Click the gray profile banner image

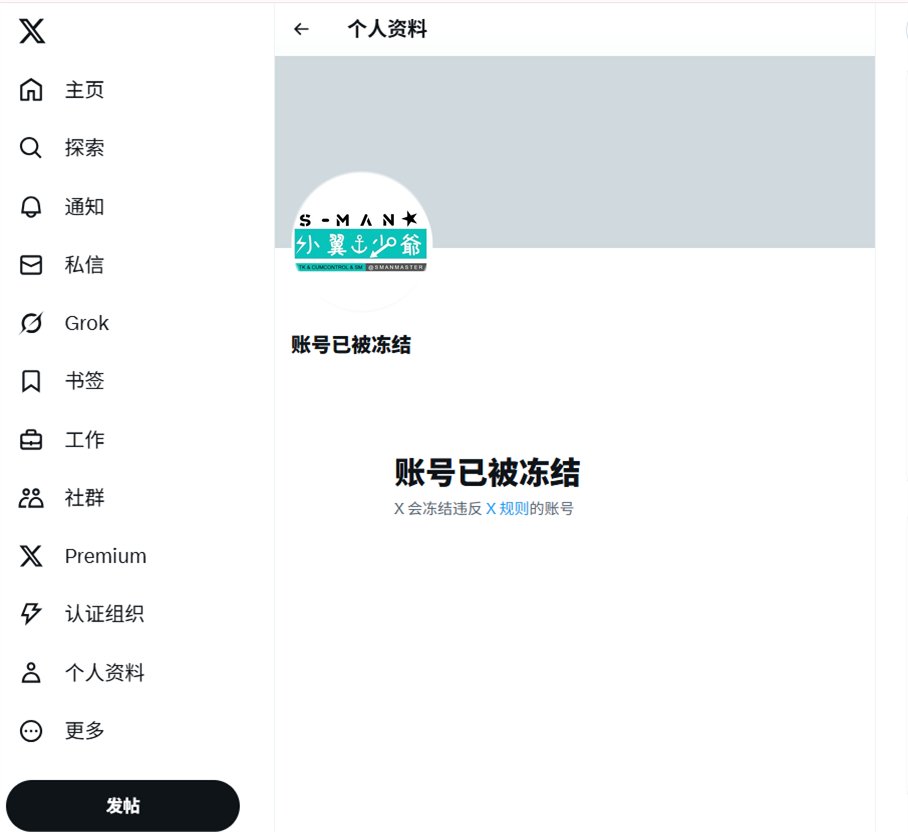tap(574, 152)
